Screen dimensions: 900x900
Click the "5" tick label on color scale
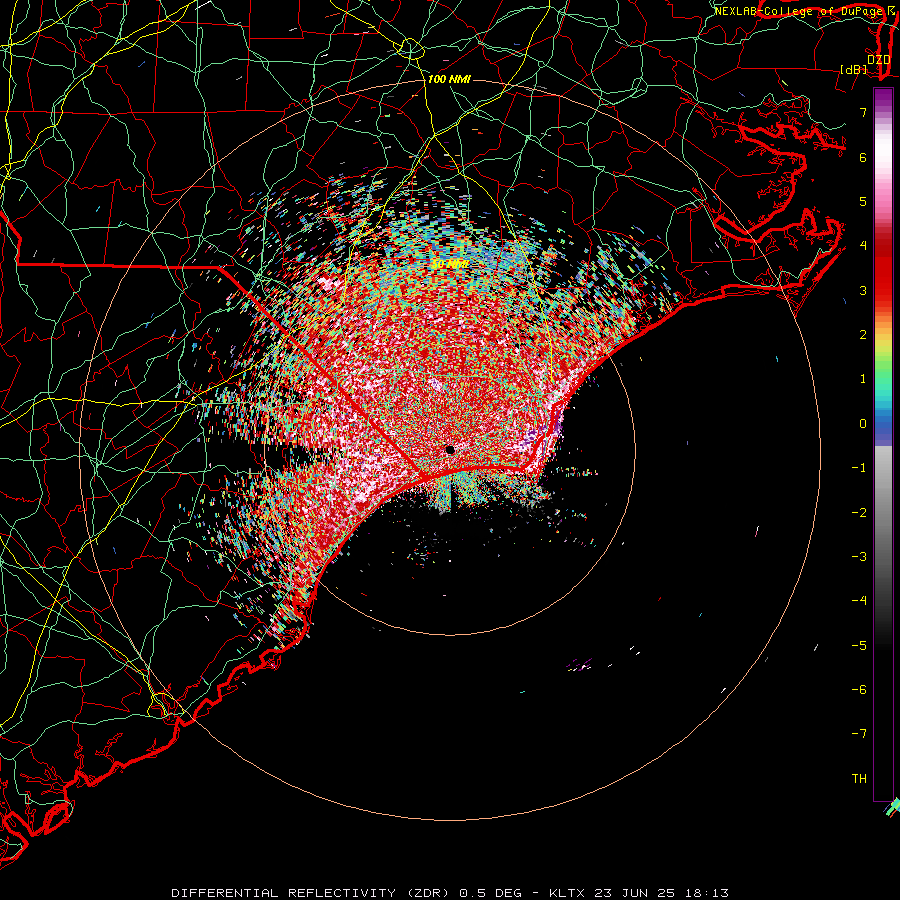point(863,201)
